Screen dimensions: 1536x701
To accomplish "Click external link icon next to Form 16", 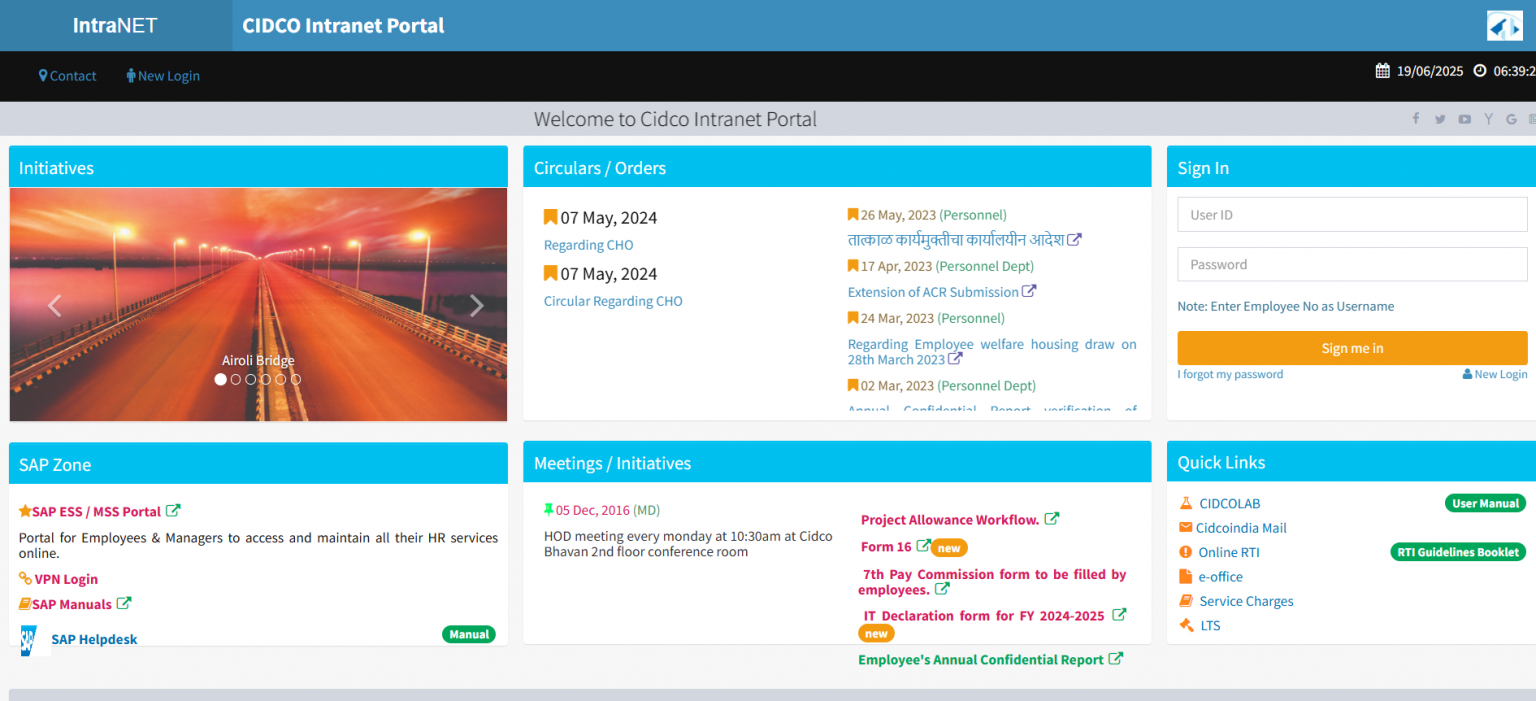I will point(923,546).
